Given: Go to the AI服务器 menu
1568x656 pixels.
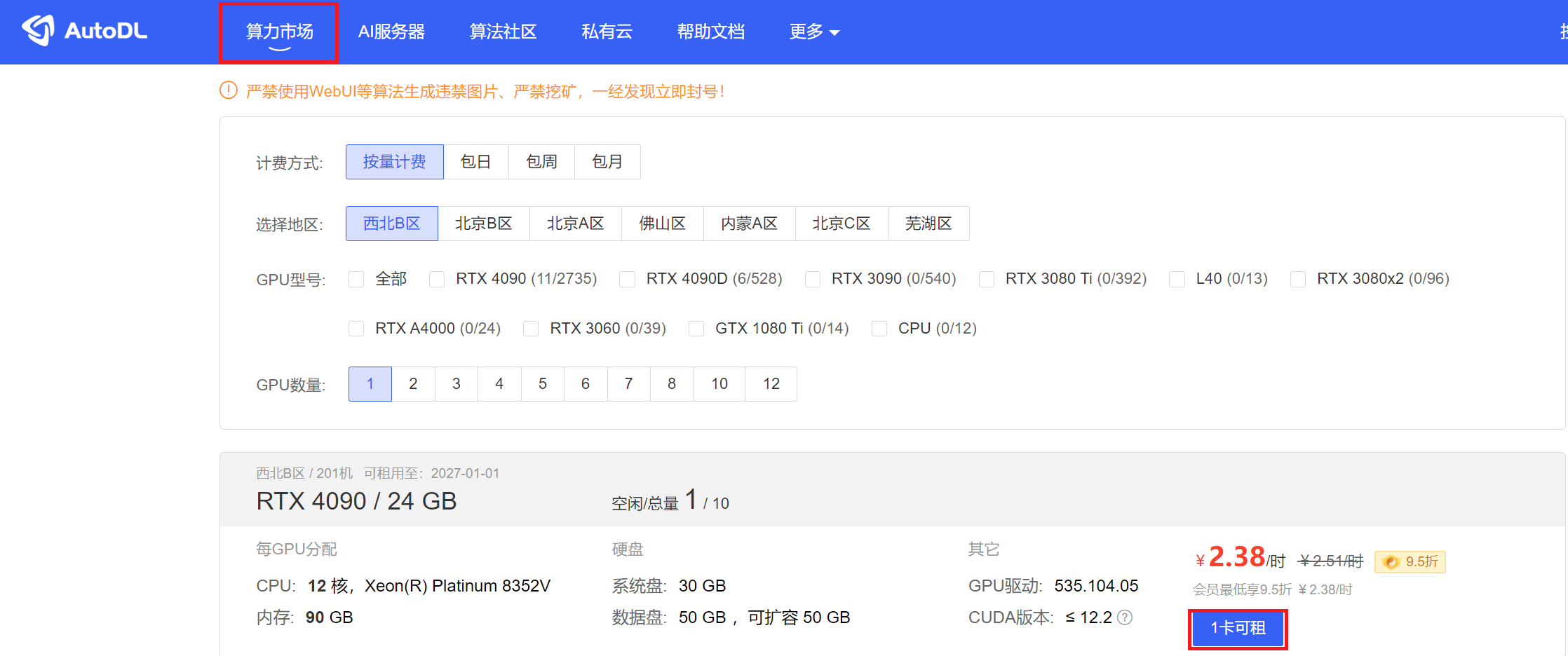Looking at the screenshot, I should (391, 32).
